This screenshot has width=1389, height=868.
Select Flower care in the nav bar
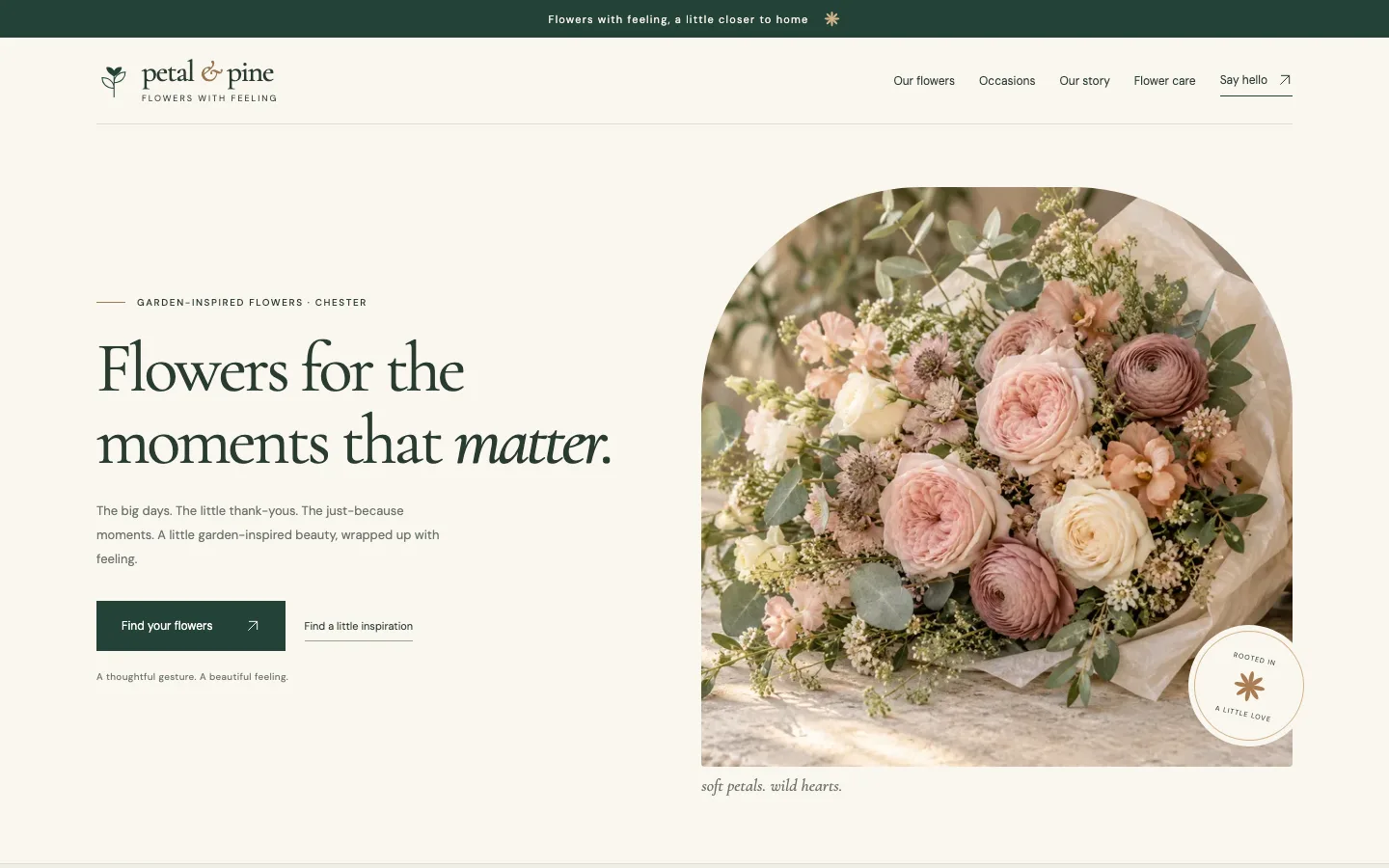[1164, 81]
